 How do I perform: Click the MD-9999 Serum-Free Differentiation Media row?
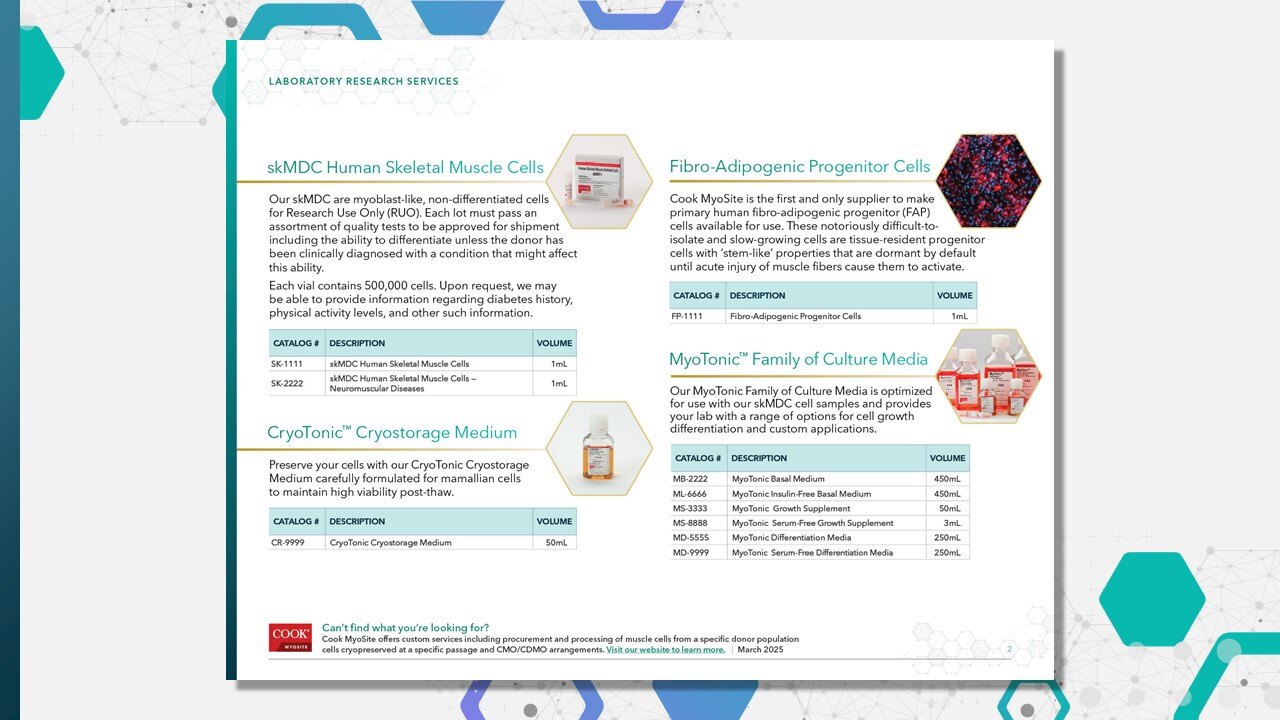[815, 552]
